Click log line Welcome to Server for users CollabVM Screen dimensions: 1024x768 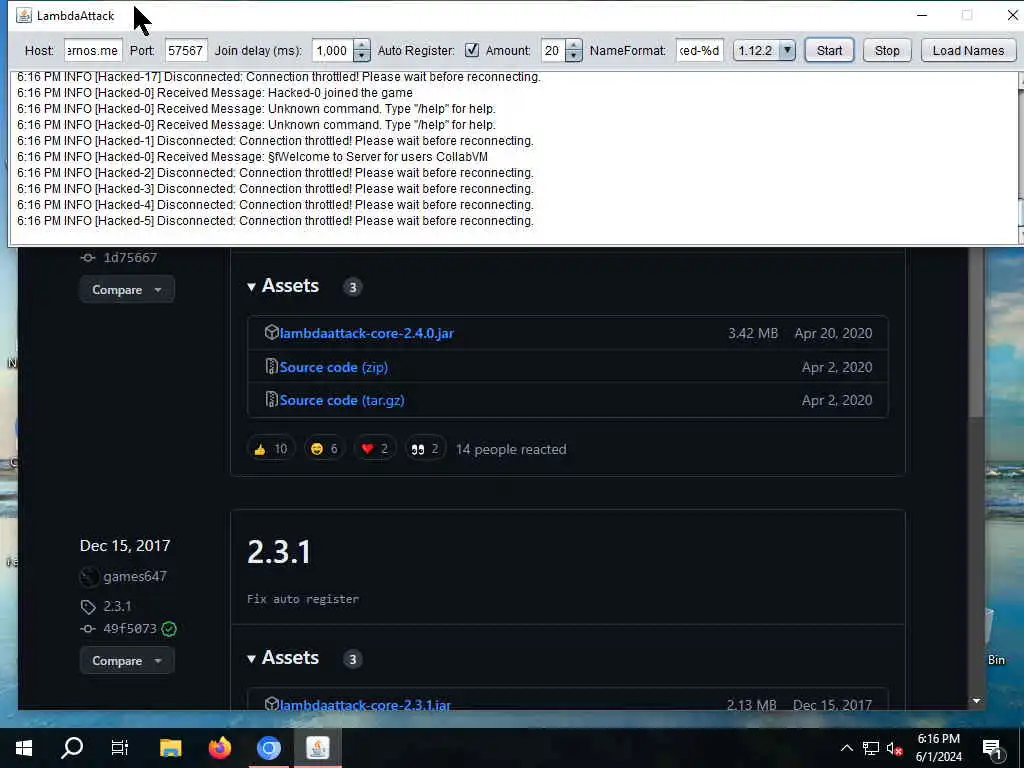point(252,157)
